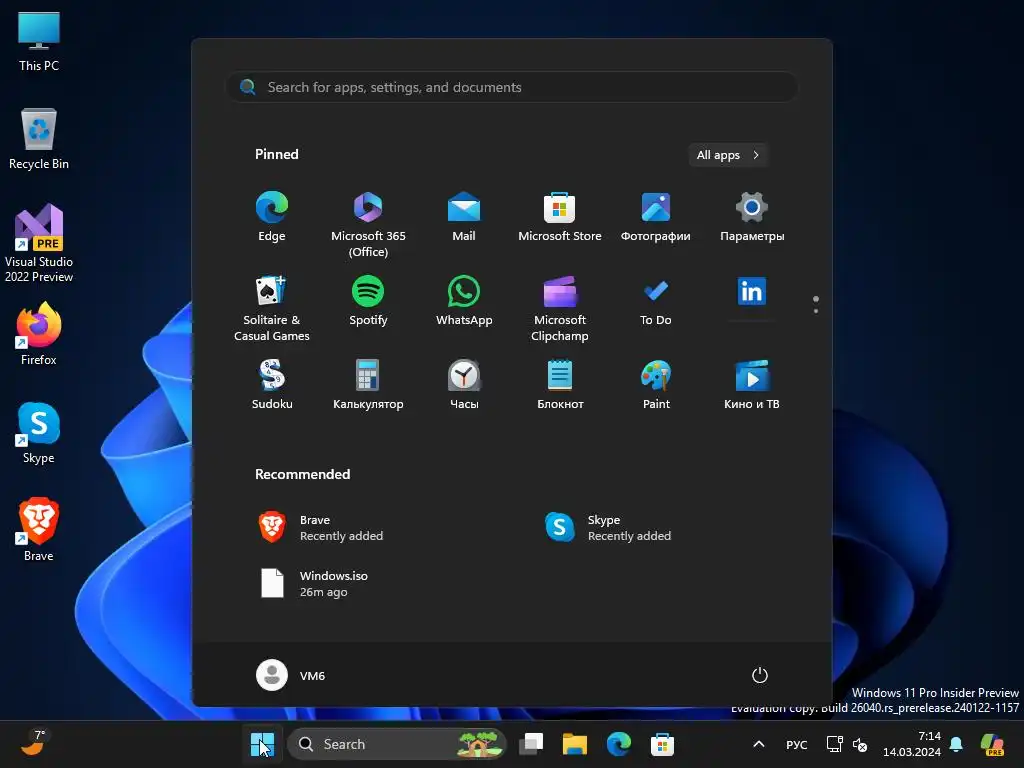1024x768 pixels.
Task: Open the notification bell
Action: point(956,744)
